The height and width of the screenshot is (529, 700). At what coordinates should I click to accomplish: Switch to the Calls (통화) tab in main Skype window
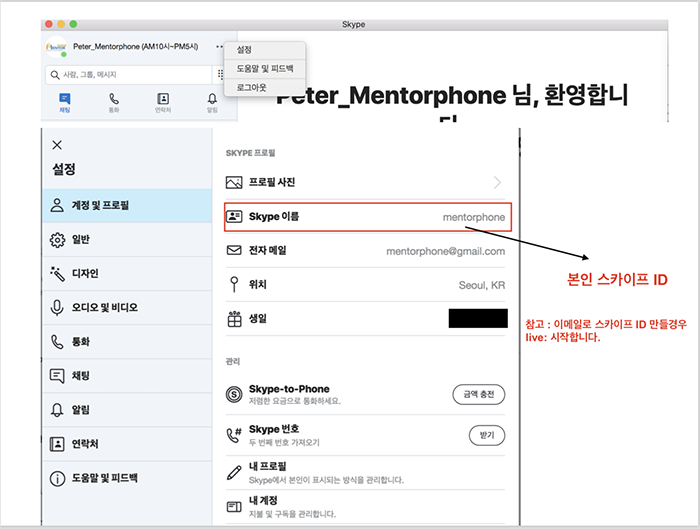pyautogui.click(x=114, y=103)
